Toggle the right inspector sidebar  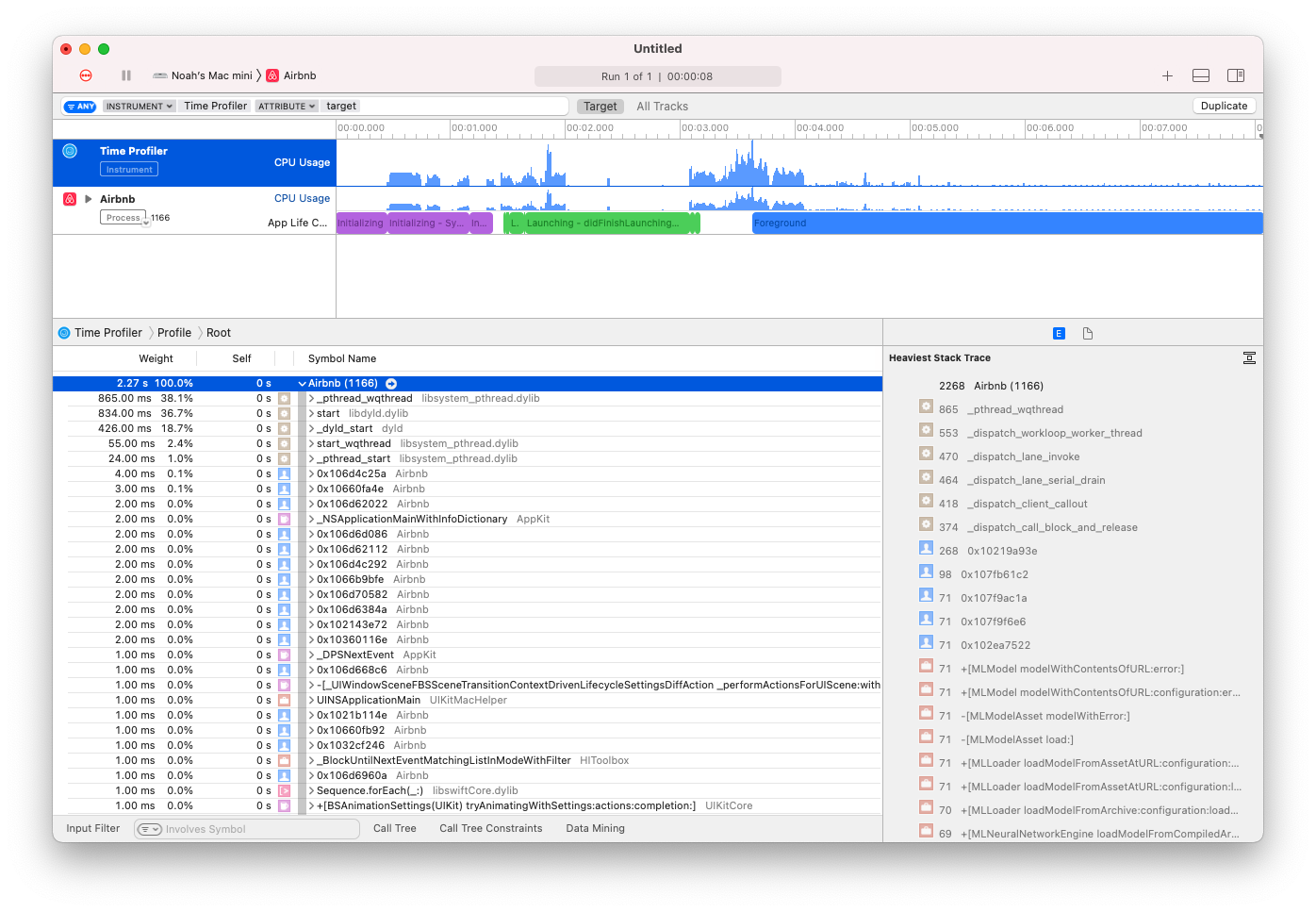1235,75
